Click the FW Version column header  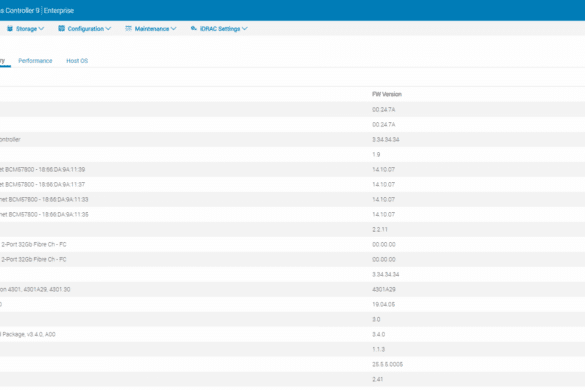tap(387, 94)
